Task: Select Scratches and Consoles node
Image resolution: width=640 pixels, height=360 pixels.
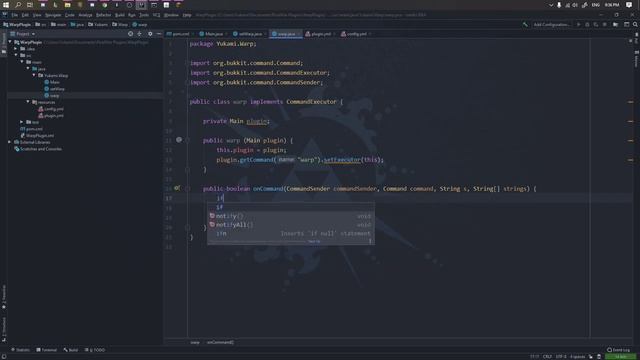Action: (38, 149)
